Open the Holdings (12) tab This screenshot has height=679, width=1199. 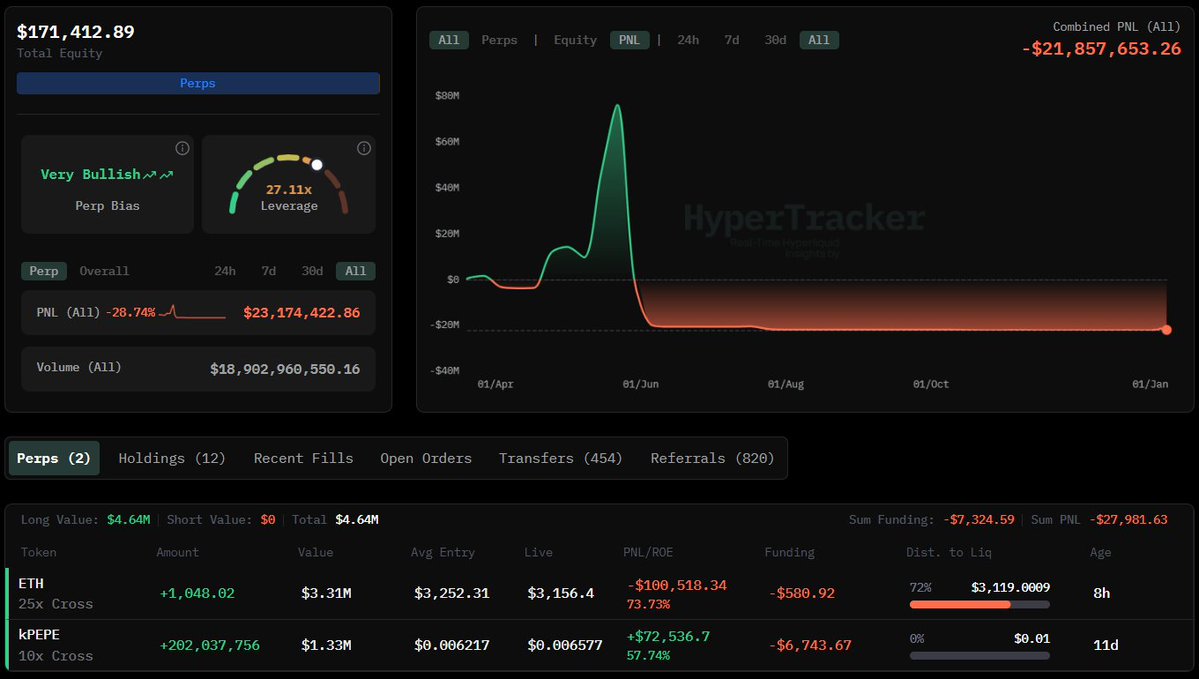172,458
